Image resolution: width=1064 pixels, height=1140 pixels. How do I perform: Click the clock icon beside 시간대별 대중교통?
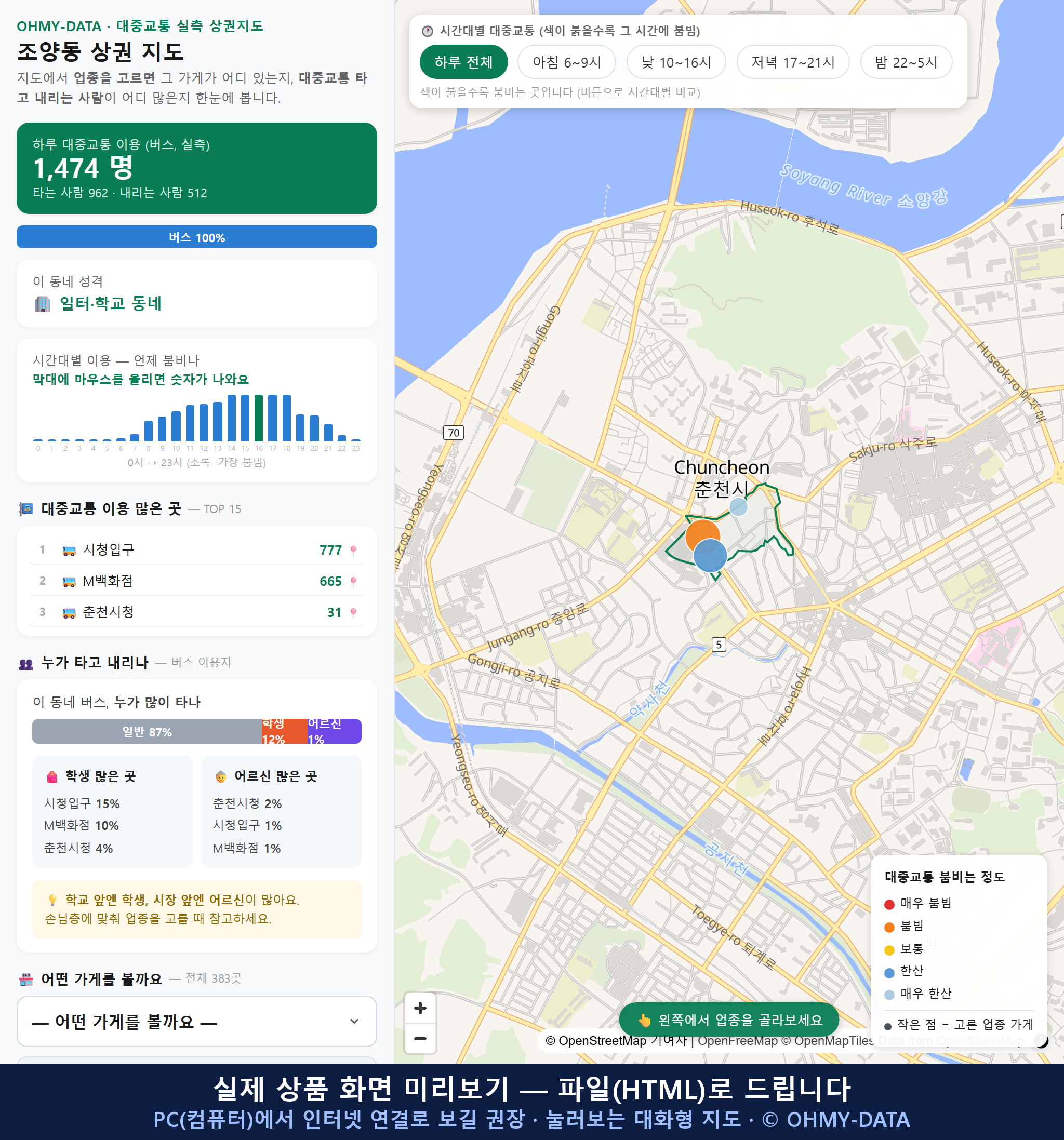[428, 31]
